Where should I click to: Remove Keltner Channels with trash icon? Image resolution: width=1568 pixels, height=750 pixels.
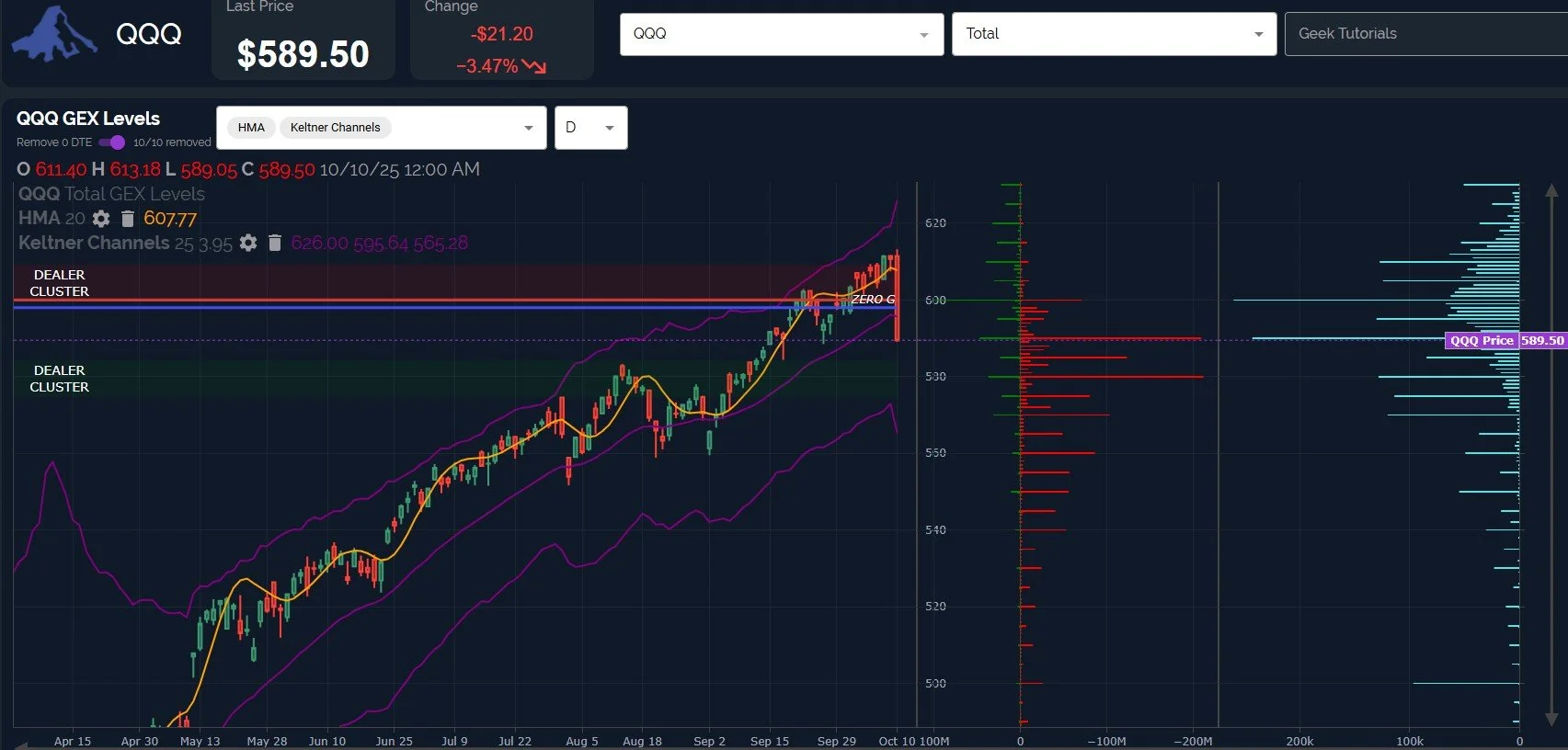[274, 243]
